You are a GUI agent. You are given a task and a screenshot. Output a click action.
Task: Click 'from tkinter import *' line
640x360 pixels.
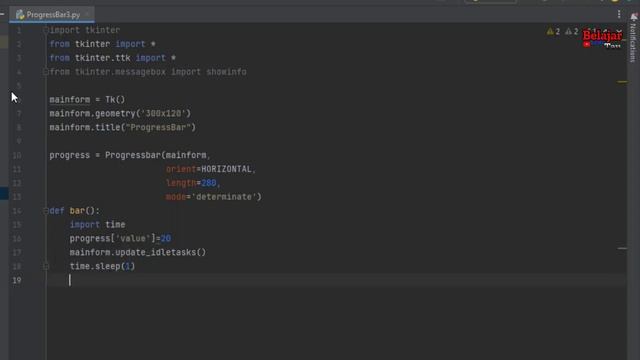point(102,44)
